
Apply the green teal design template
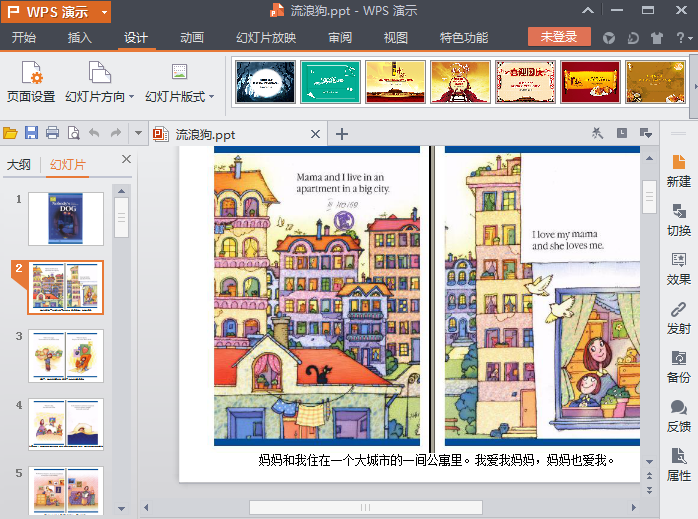(x=330, y=82)
